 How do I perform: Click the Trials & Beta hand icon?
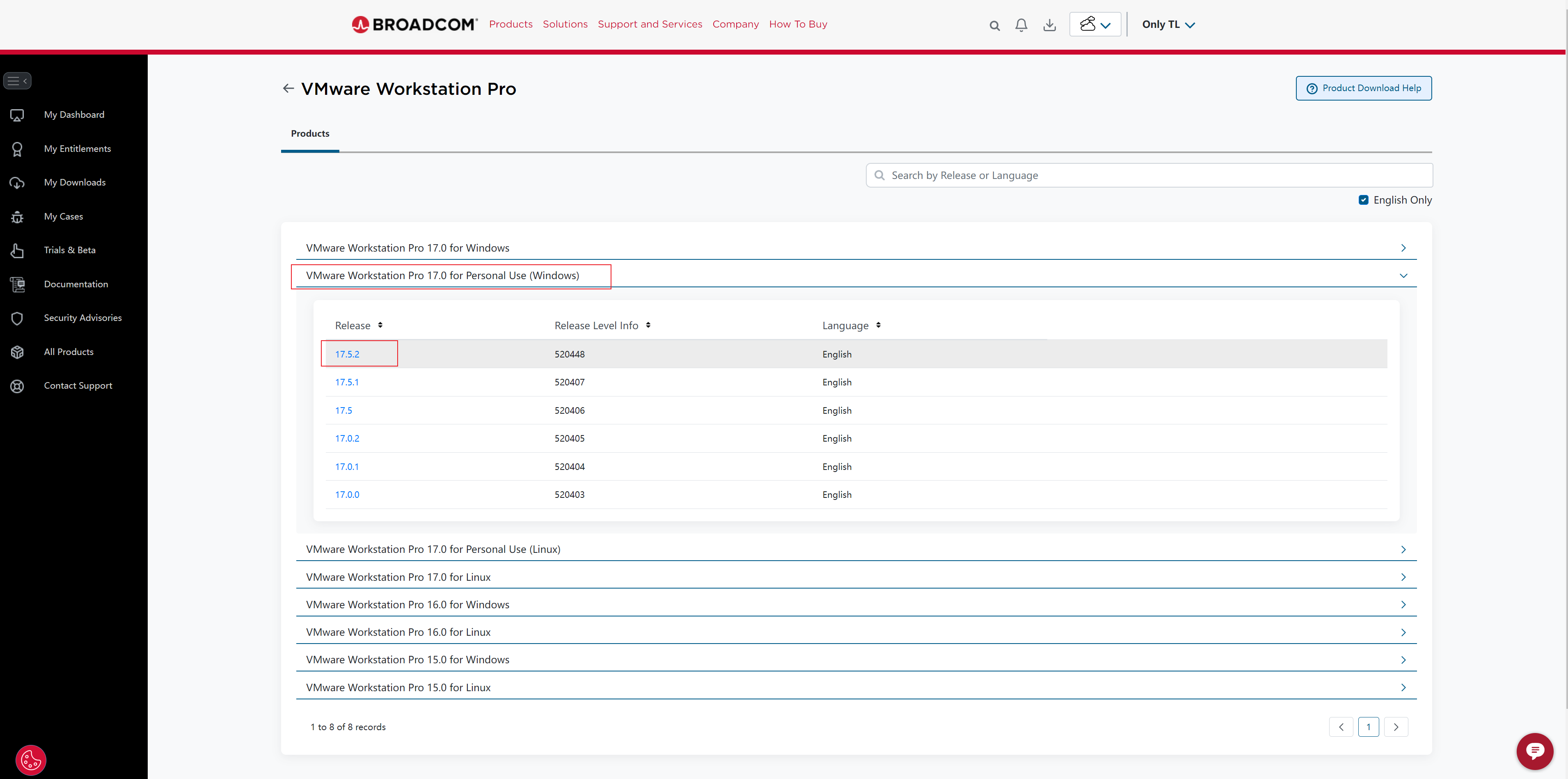pyautogui.click(x=17, y=250)
